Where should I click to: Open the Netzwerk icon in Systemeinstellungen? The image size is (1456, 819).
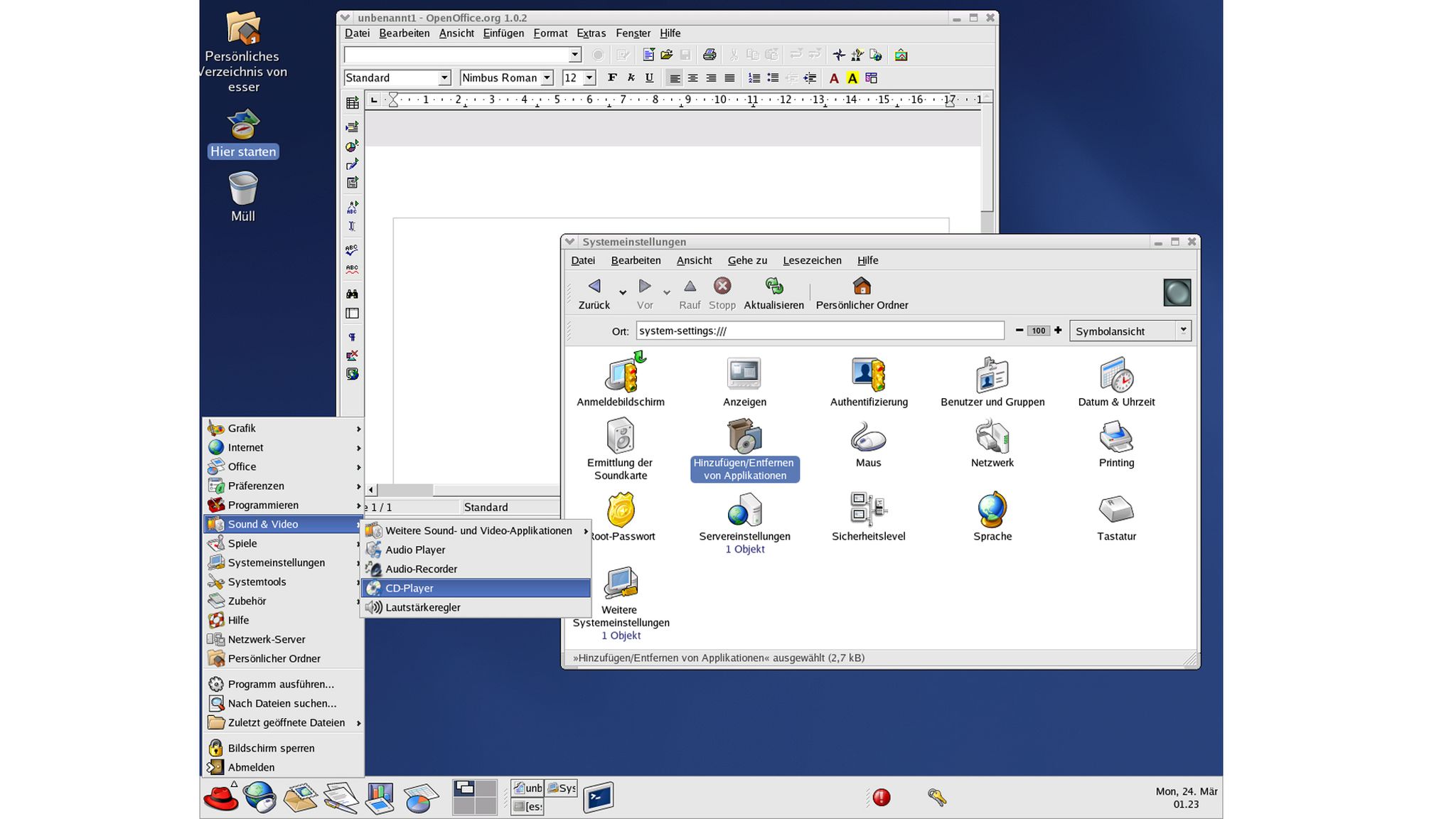992,441
